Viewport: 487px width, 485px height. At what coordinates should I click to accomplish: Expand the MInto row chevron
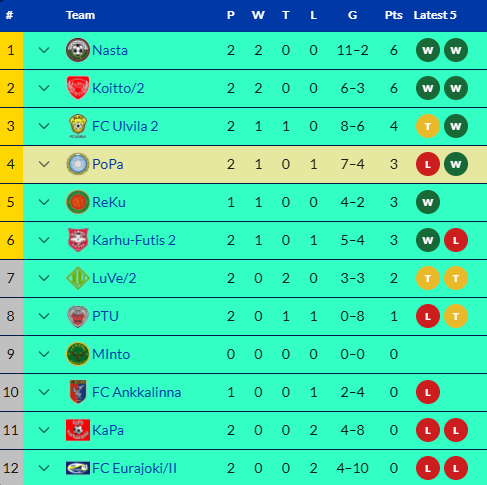(x=44, y=354)
